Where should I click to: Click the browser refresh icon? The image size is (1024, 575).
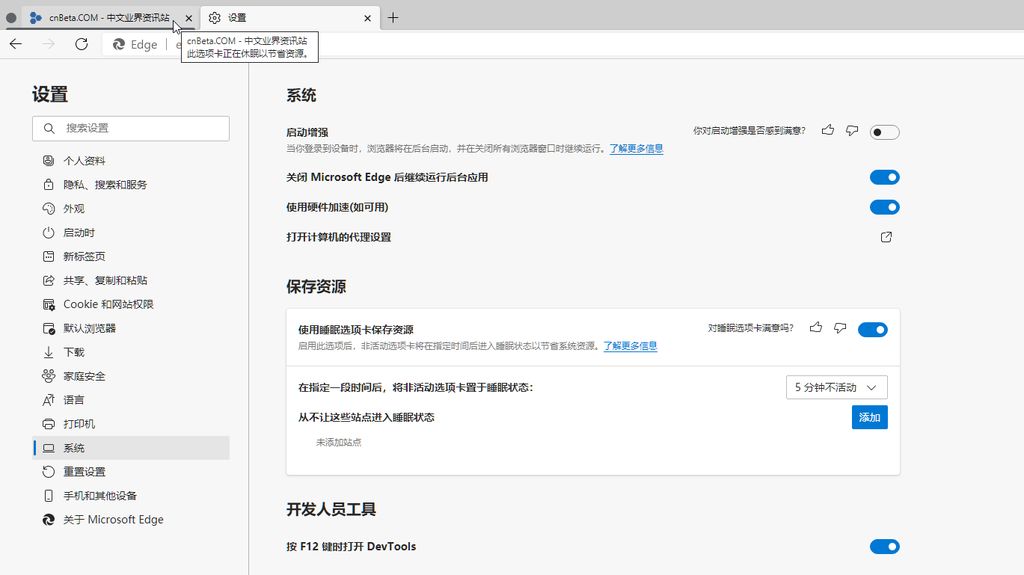click(x=82, y=44)
